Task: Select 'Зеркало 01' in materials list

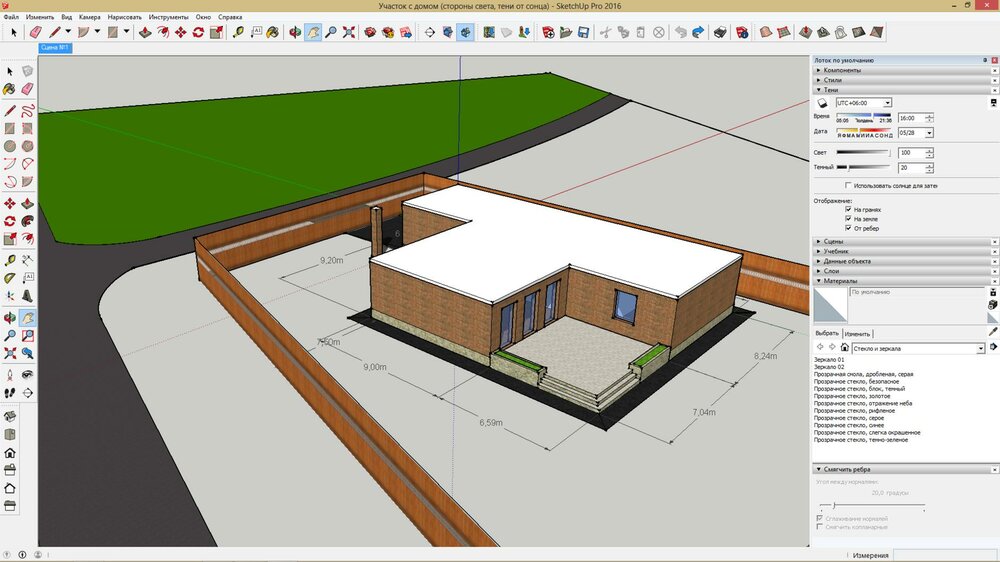Action: (x=830, y=359)
